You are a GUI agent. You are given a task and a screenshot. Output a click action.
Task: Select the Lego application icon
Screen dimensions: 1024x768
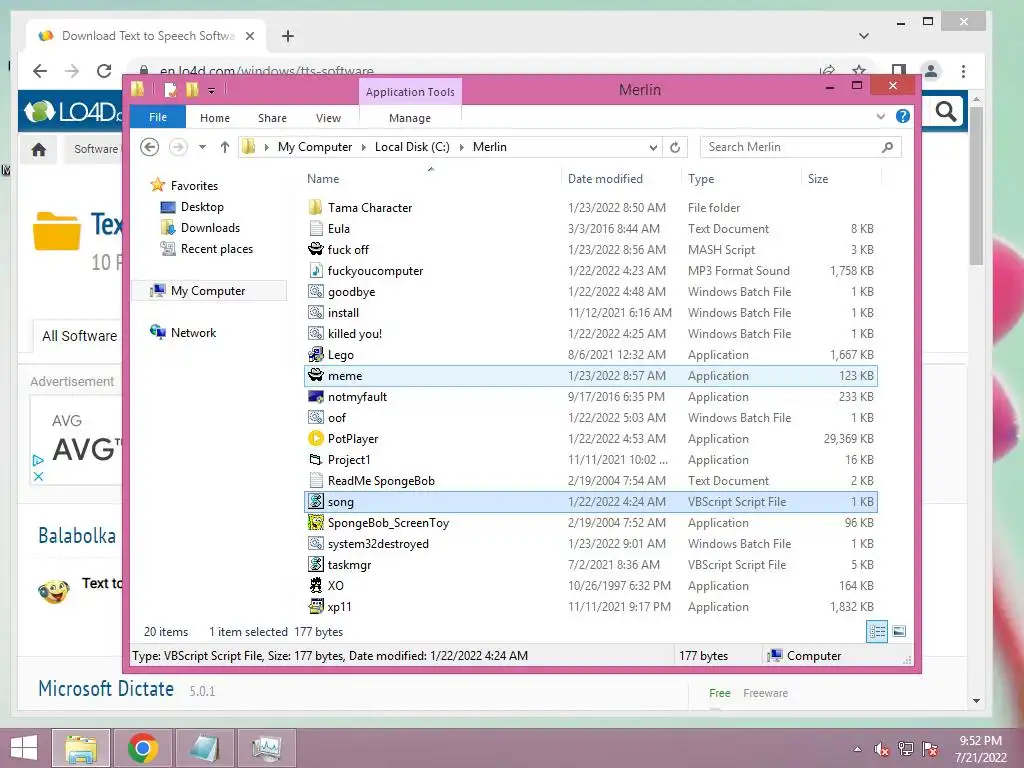[315, 355]
